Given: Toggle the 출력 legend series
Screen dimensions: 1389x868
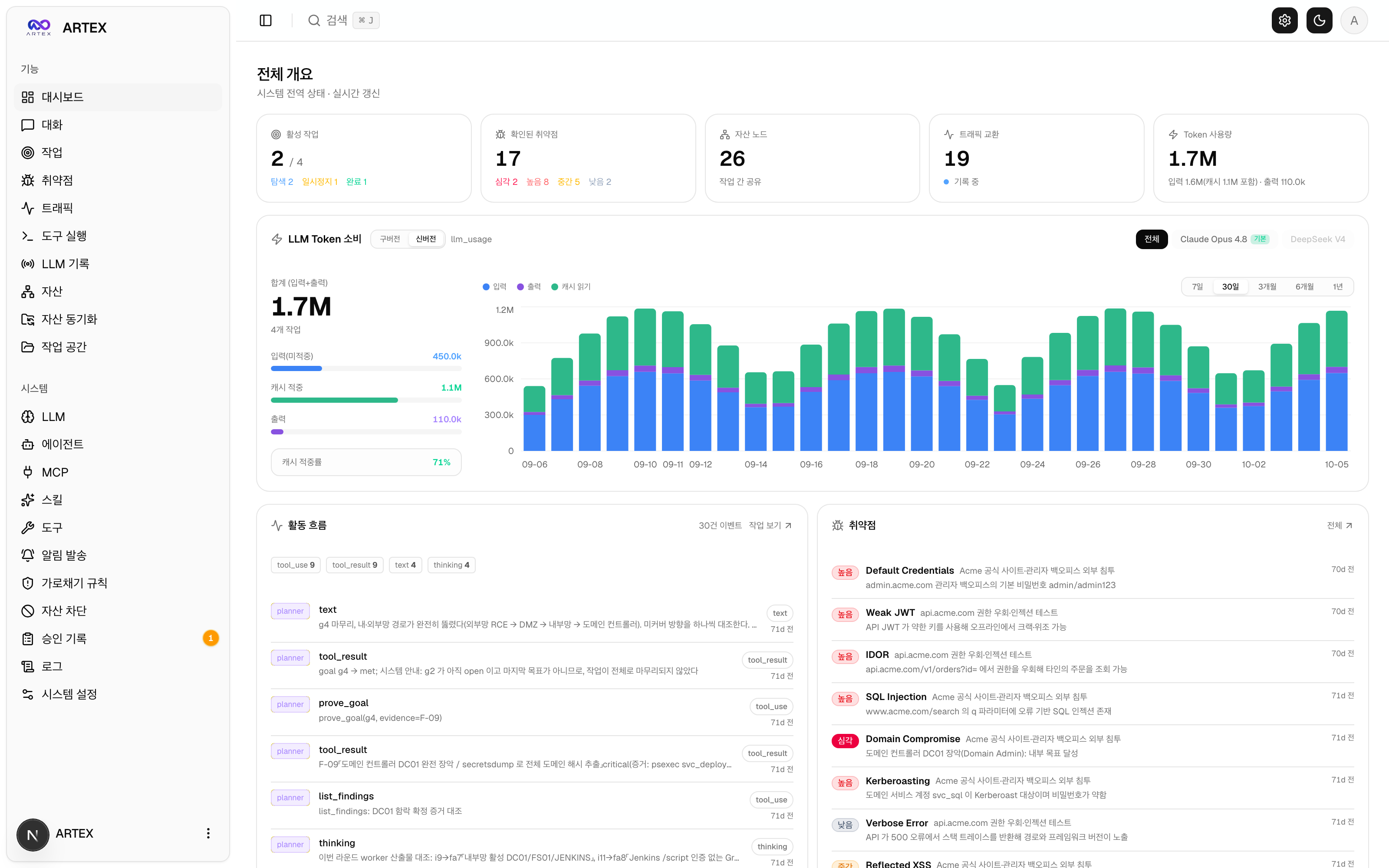Looking at the screenshot, I should pyautogui.click(x=529, y=286).
